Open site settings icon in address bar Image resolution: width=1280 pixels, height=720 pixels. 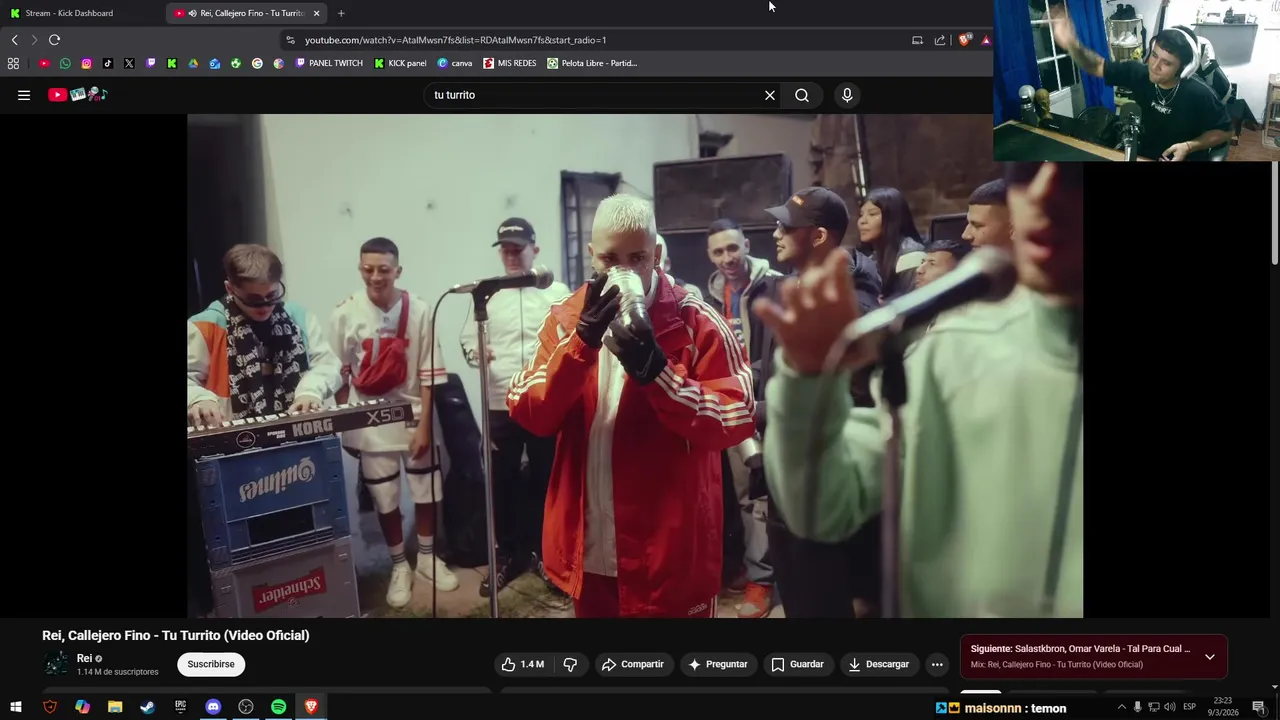tap(290, 40)
